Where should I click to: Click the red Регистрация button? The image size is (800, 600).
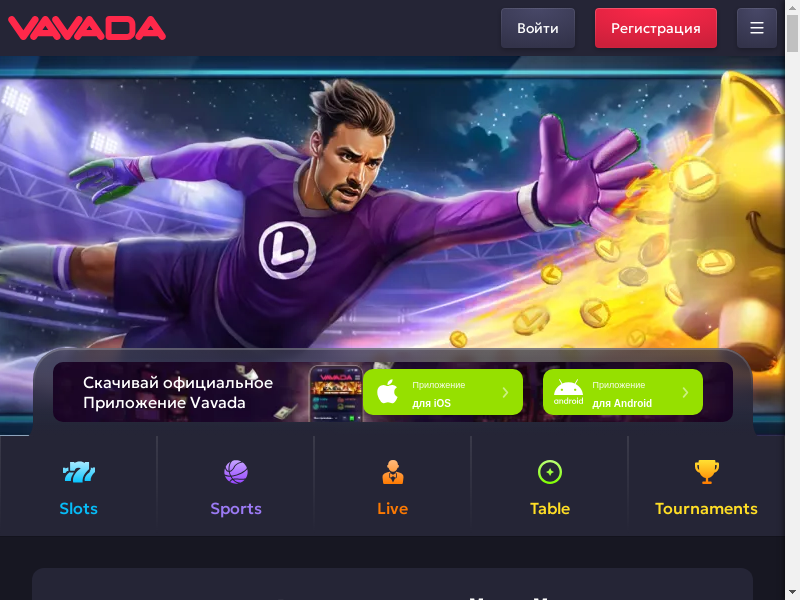(656, 28)
